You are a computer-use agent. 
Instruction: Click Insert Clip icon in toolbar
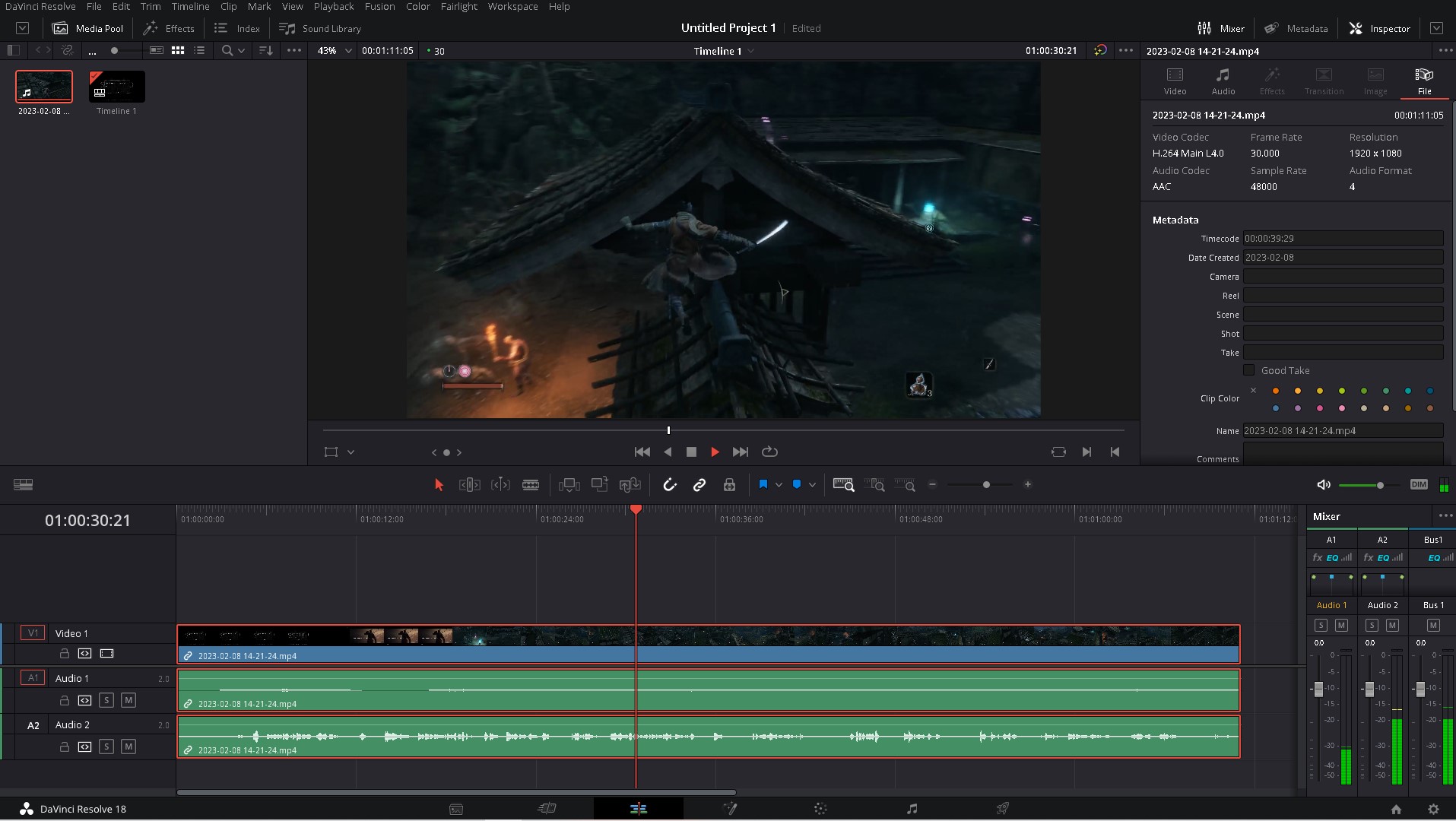[569, 485]
